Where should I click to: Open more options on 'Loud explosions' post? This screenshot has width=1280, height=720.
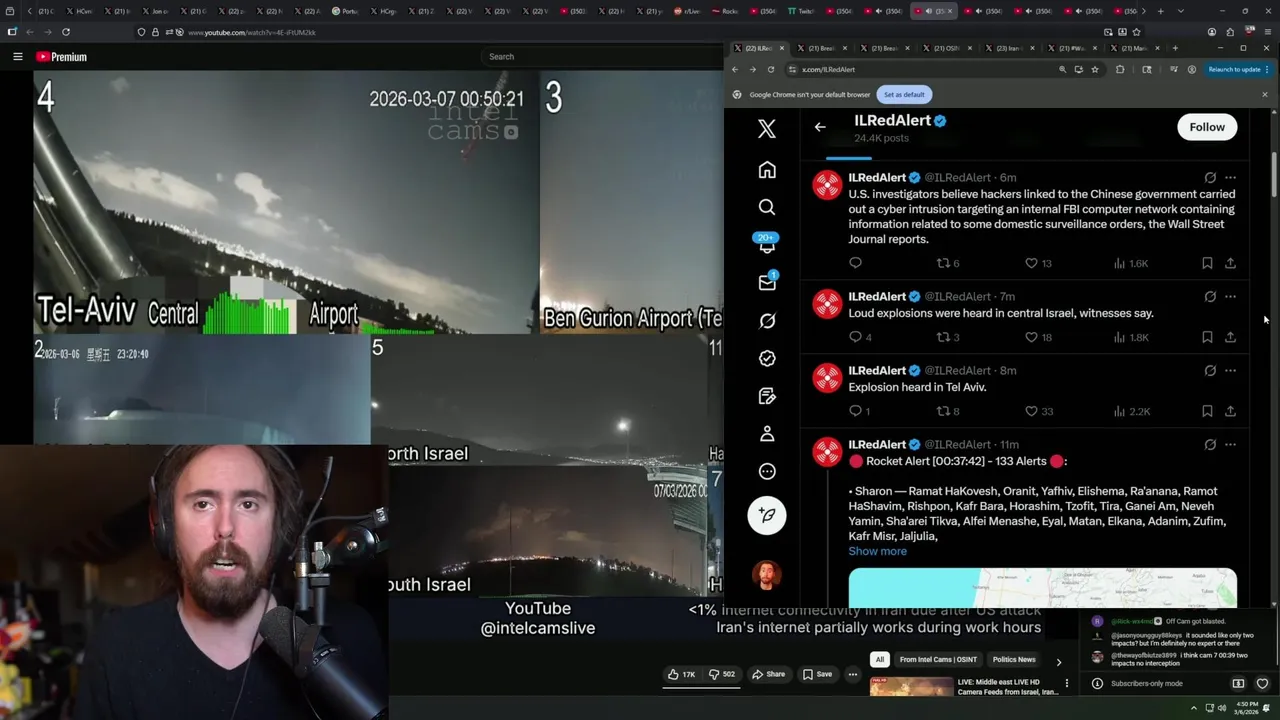[x=1230, y=297]
